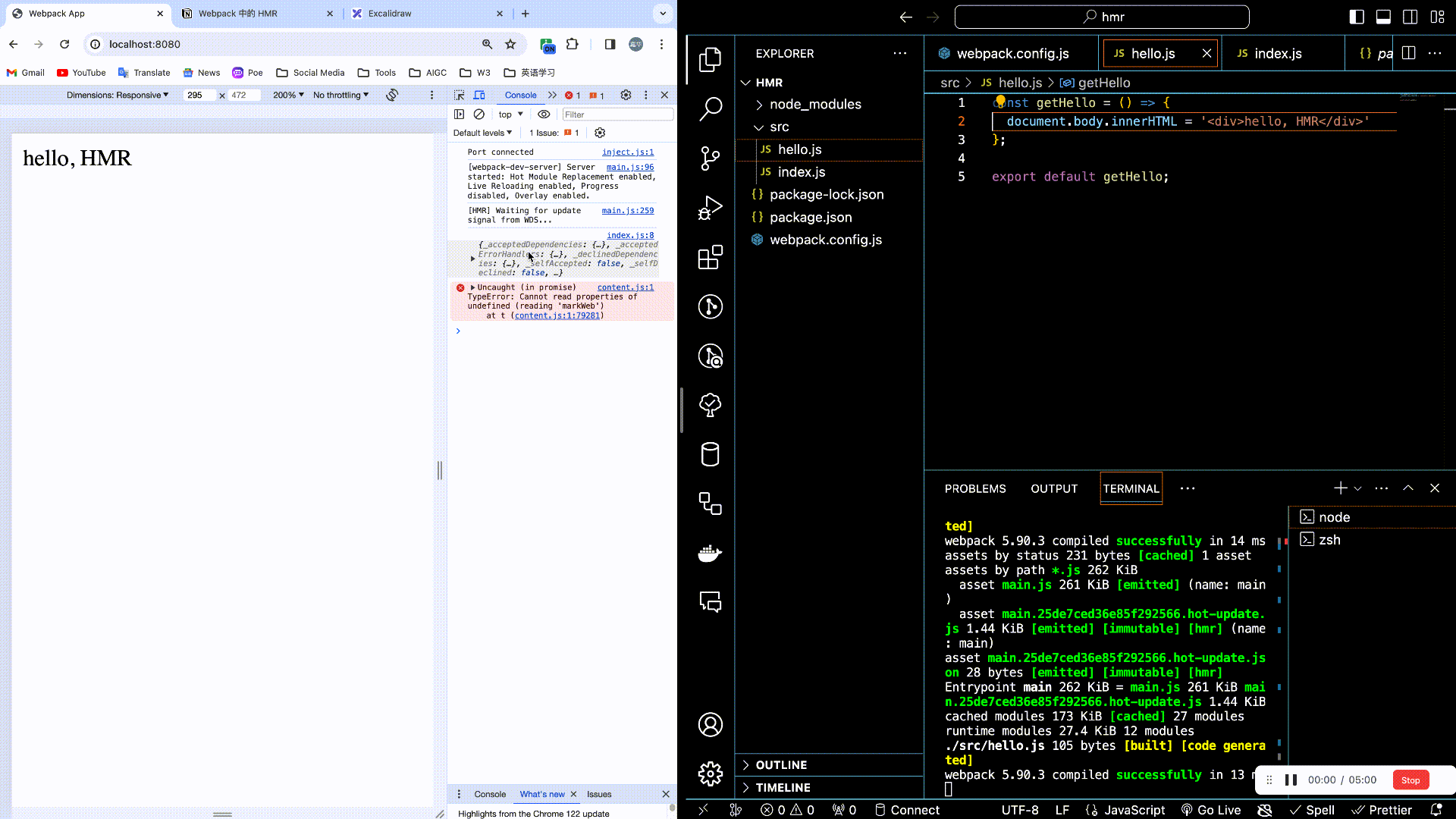The image size is (1456, 819).
Task: Toggle live expression eye icon
Action: (x=544, y=115)
